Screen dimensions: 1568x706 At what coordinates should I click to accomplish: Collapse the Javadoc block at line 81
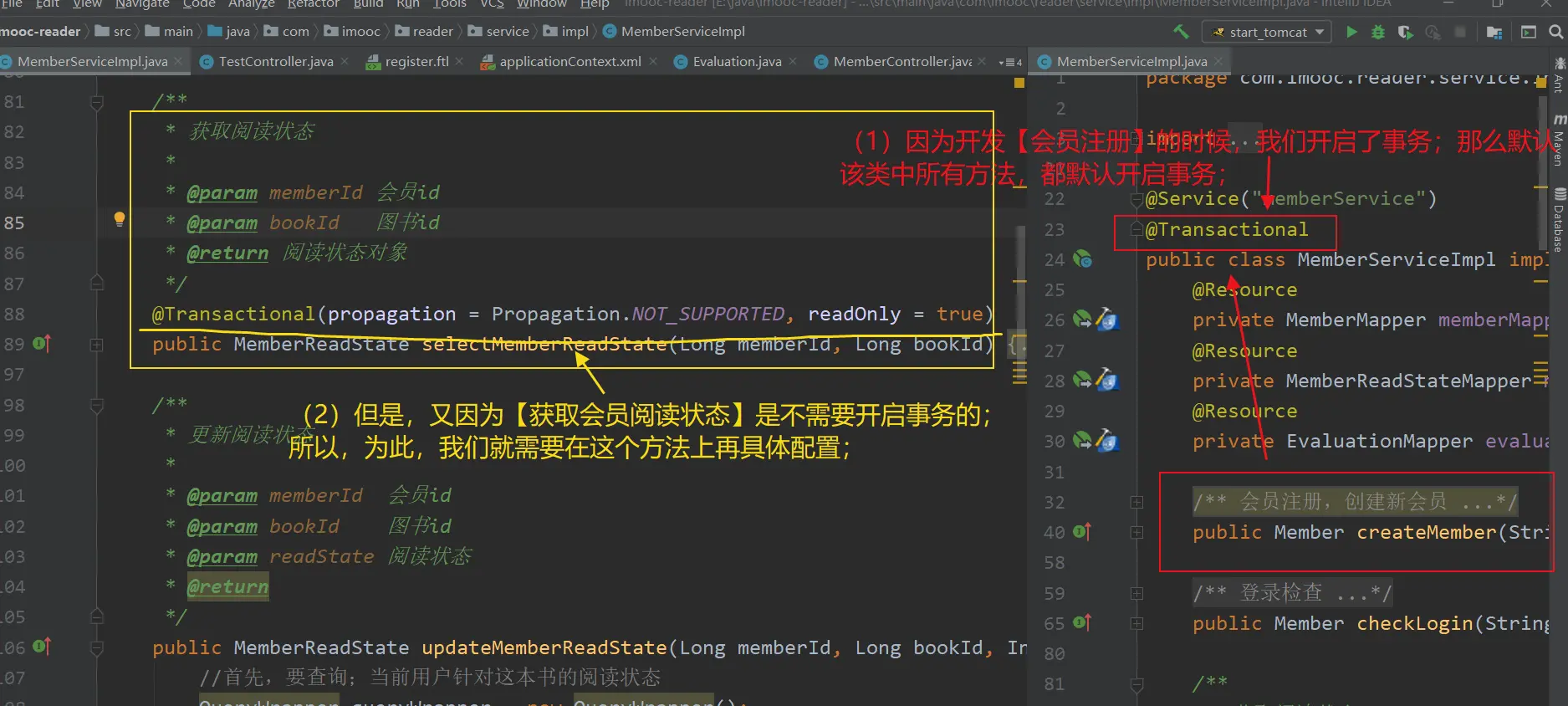pyautogui.click(x=97, y=102)
